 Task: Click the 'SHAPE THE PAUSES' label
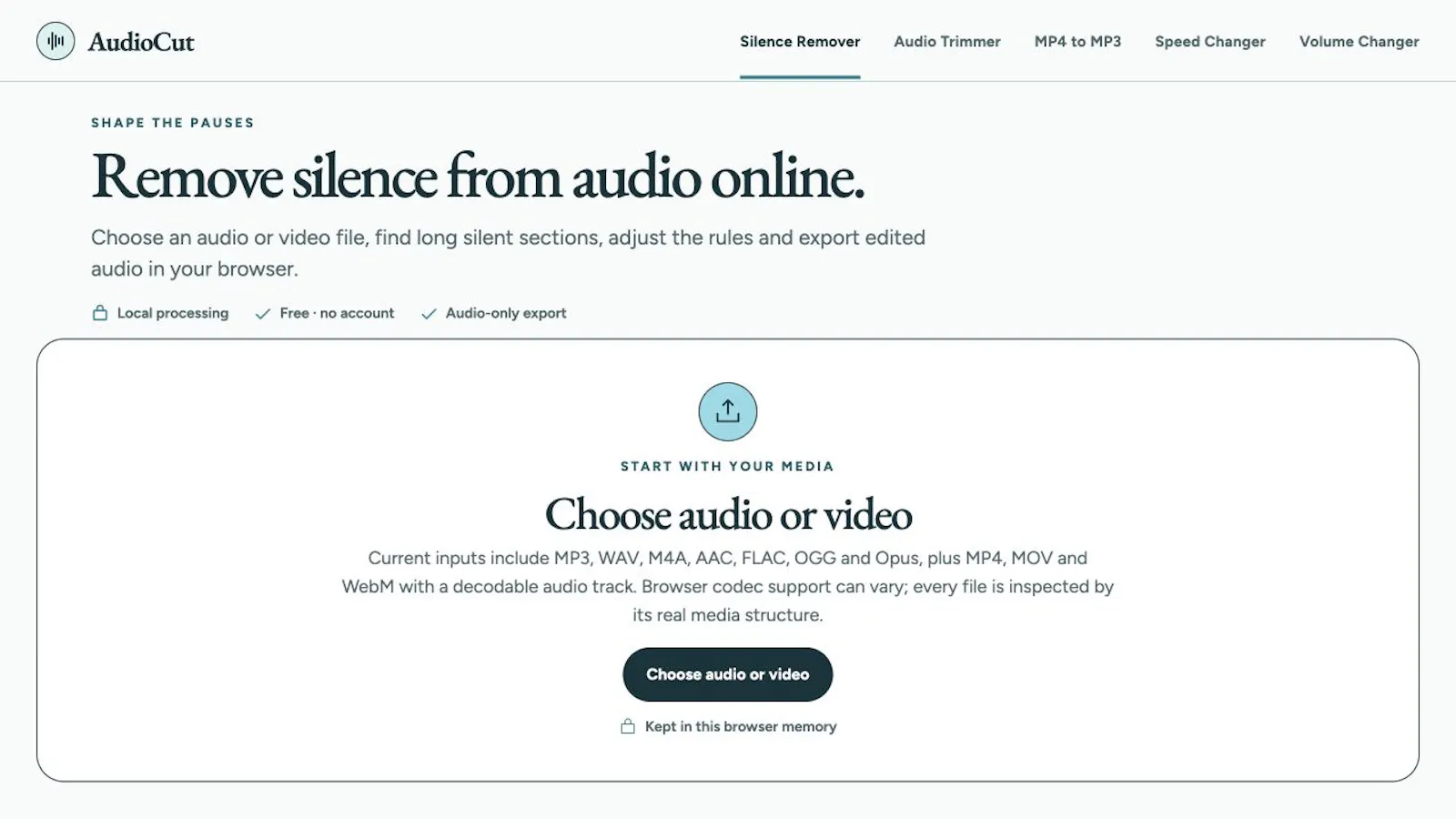173,123
